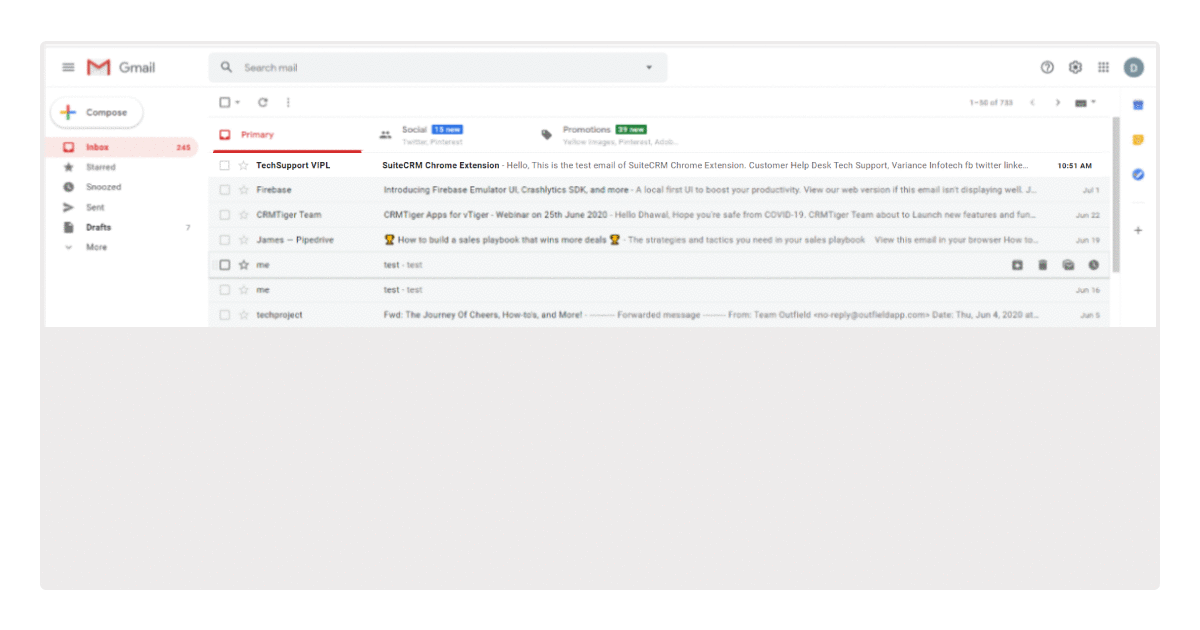This screenshot has height=630, width=1200.
Task: Select the TechSupport VIPL email checkbox
Action: [x=225, y=165]
